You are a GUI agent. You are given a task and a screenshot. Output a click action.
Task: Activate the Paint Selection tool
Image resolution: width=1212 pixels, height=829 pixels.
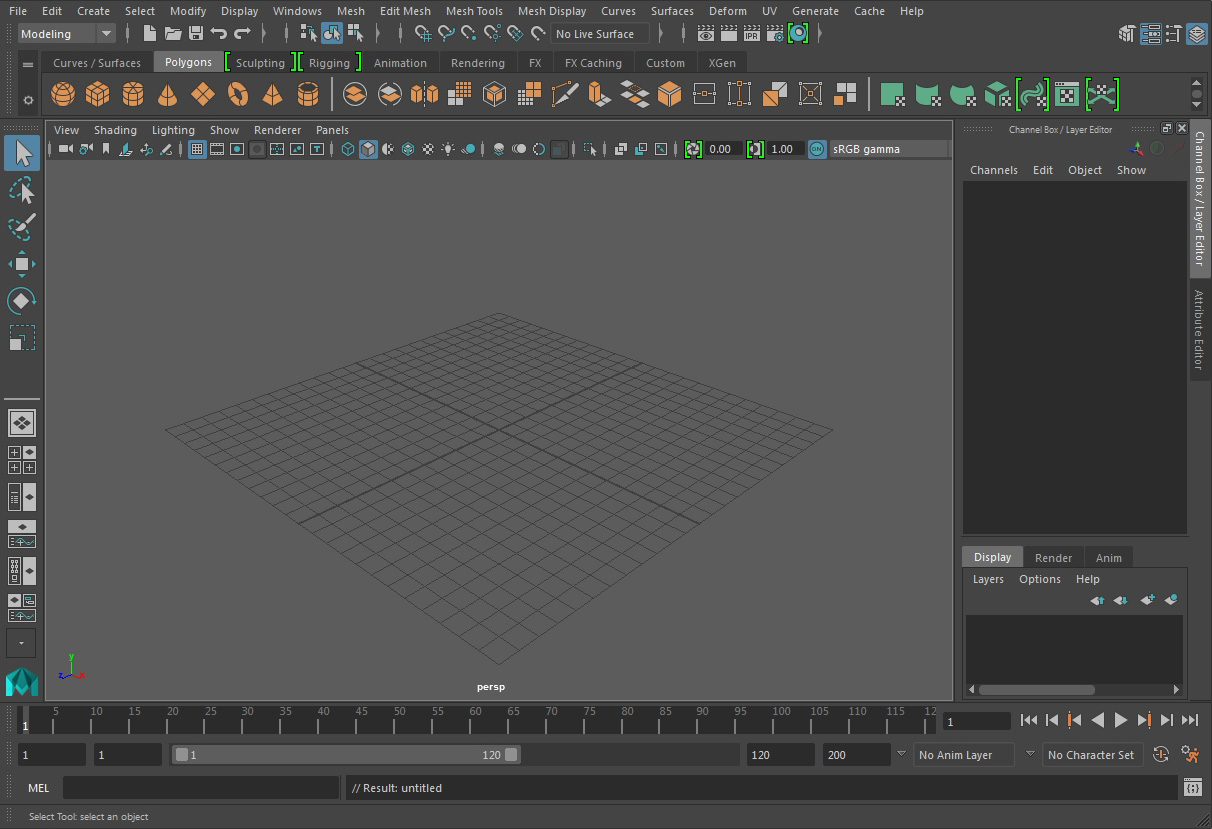[x=22, y=227]
